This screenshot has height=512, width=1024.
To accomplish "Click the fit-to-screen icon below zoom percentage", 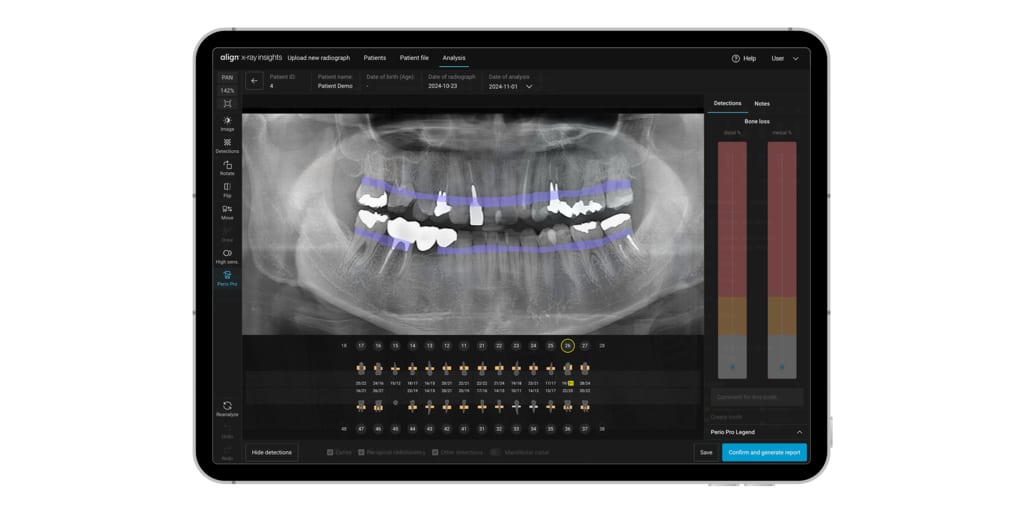I will click(x=227, y=104).
